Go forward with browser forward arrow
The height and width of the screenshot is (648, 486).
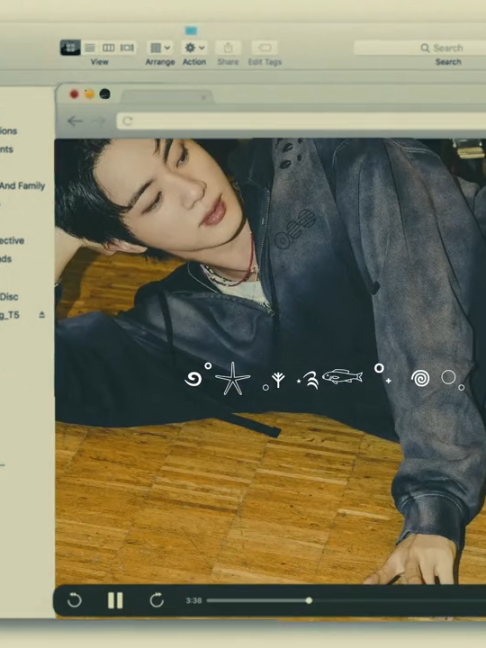[98, 121]
